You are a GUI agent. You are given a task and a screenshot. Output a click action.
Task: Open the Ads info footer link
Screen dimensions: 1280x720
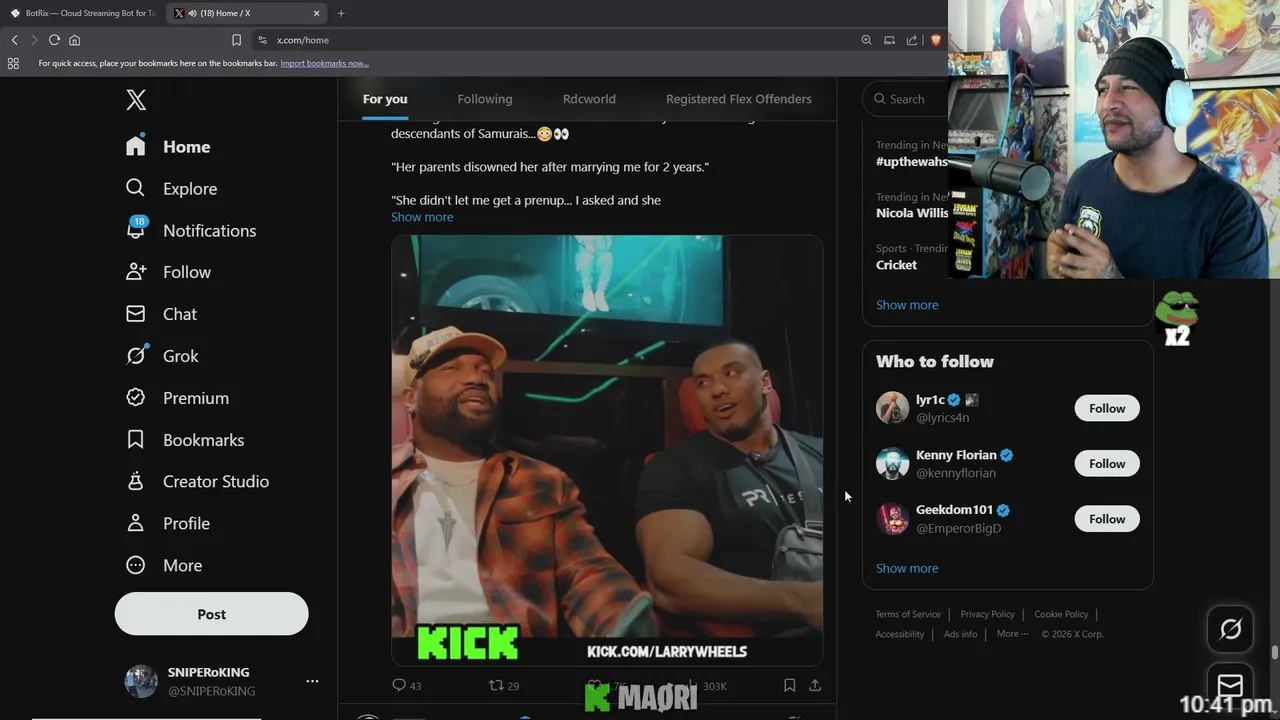(960, 634)
